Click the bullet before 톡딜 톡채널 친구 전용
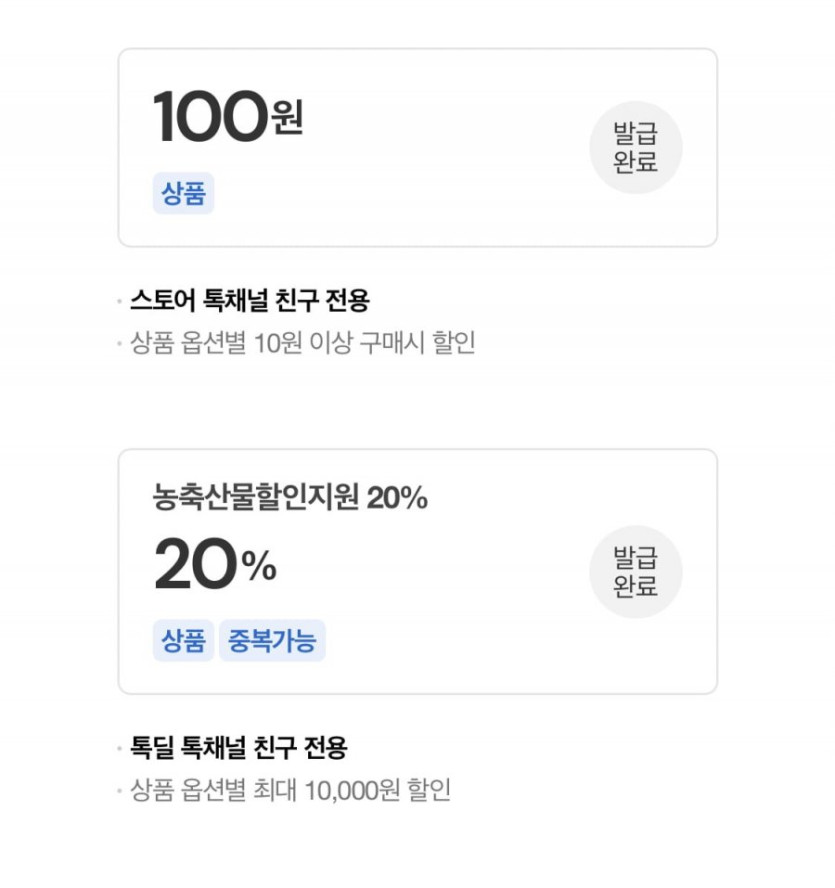The image size is (835, 888). [120, 748]
